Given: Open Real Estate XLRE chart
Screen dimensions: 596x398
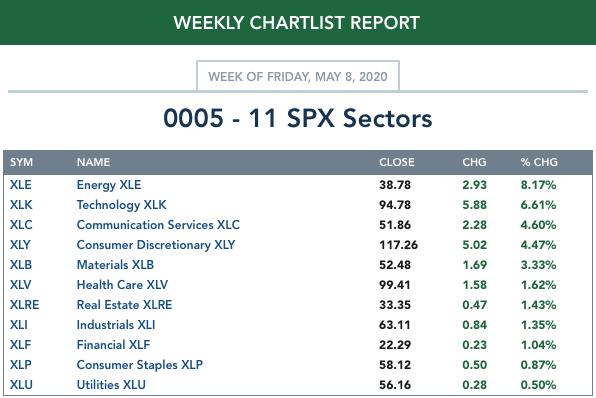Looking at the screenshot, I should 124,304.
